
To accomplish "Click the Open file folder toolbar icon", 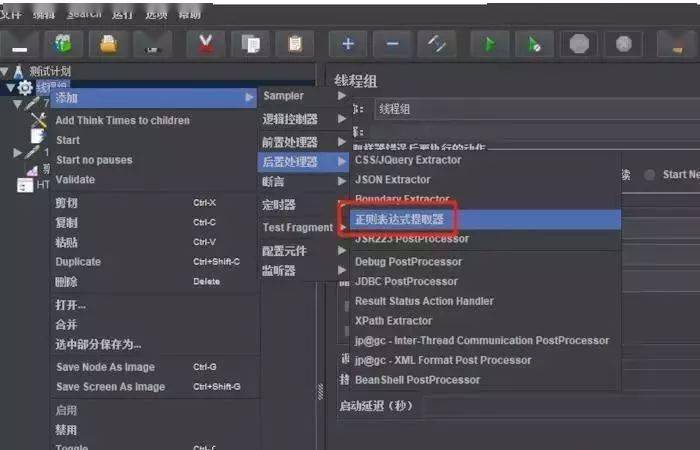I will [108, 44].
